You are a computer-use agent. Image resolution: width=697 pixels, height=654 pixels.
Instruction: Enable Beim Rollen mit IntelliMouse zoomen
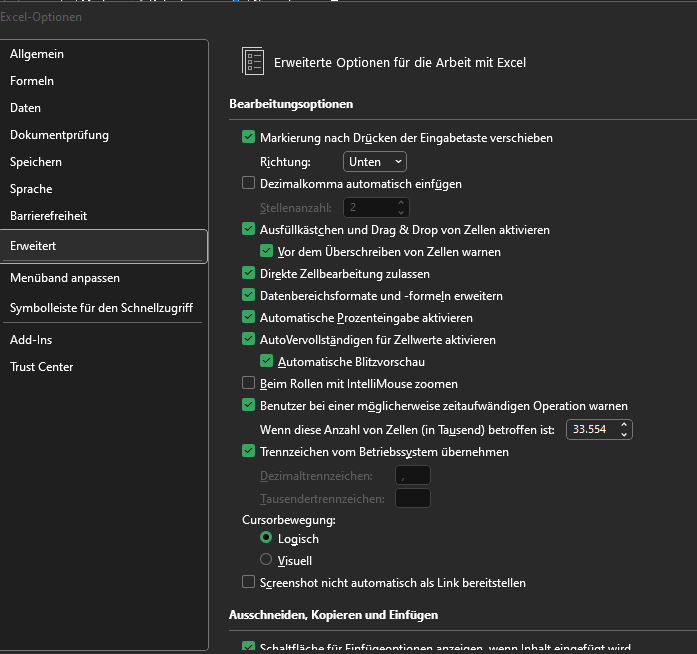pyautogui.click(x=248, y=383)
